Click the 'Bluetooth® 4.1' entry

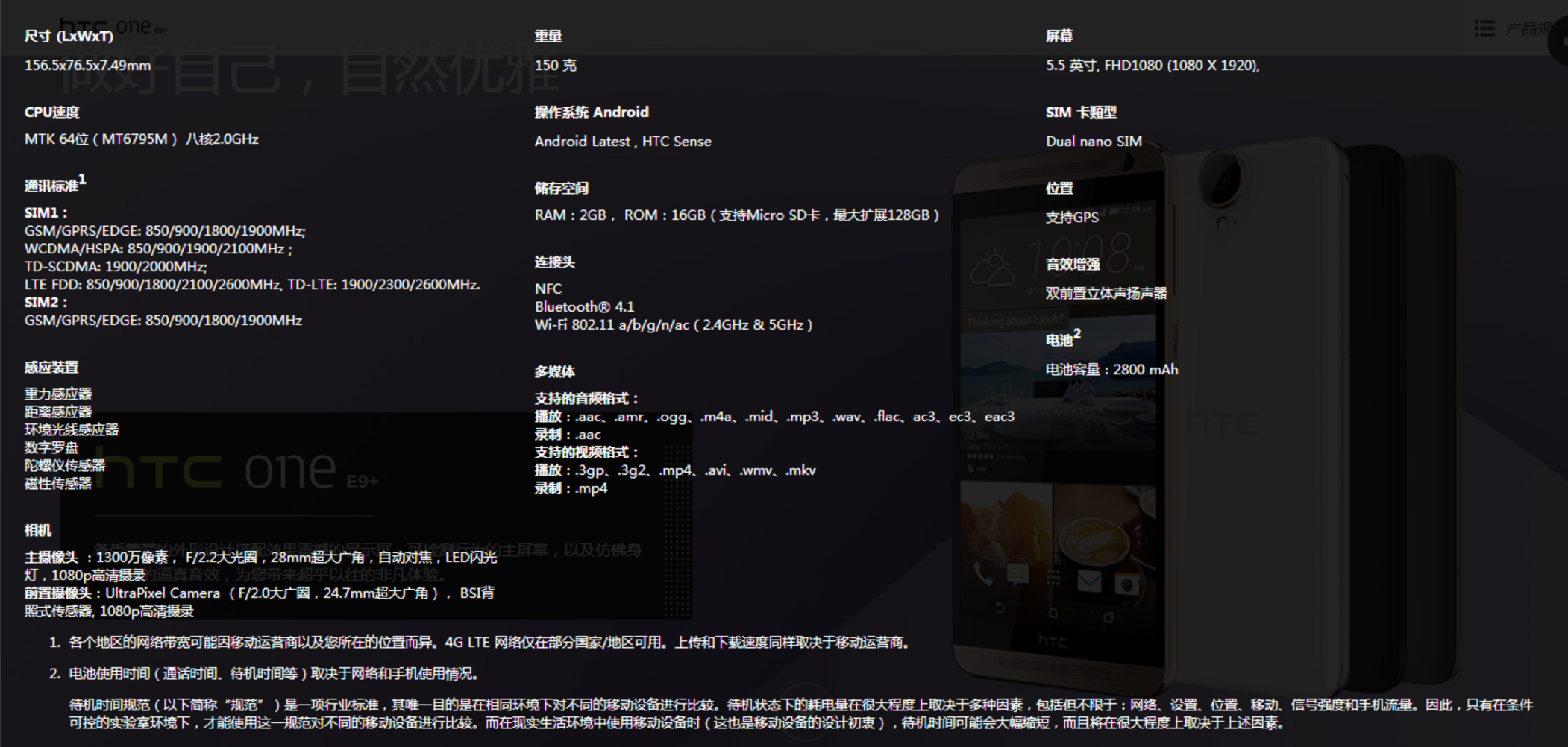coord(584,306)
